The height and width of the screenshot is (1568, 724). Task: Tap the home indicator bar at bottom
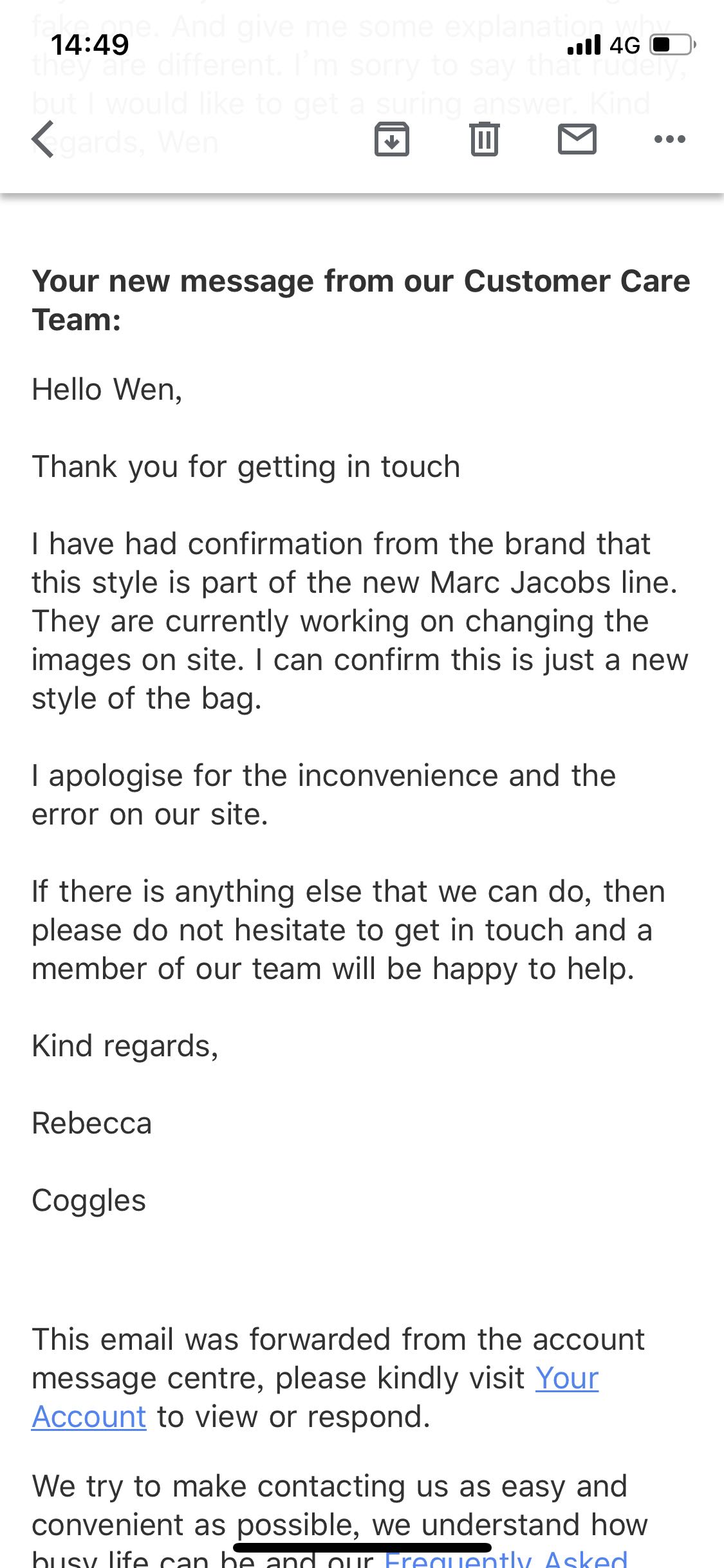point(362,1547)
